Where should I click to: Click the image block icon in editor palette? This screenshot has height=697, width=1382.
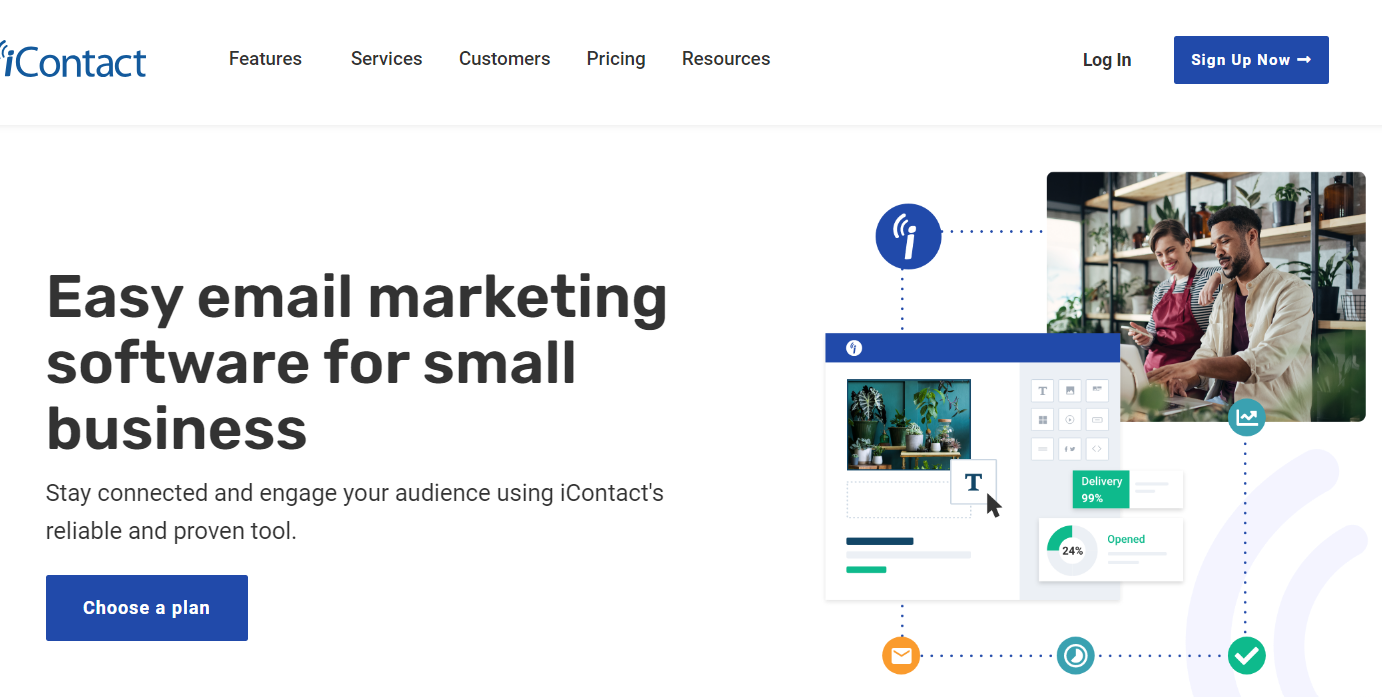click(x=1070, y=391)
